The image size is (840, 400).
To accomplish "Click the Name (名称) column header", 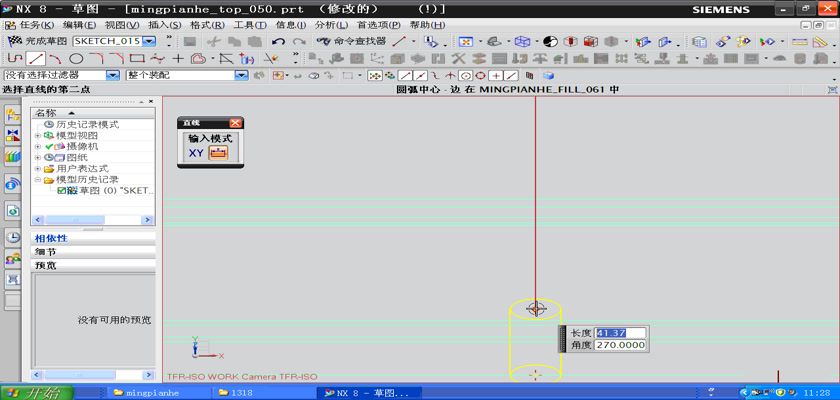I will [x=93, y=113].
